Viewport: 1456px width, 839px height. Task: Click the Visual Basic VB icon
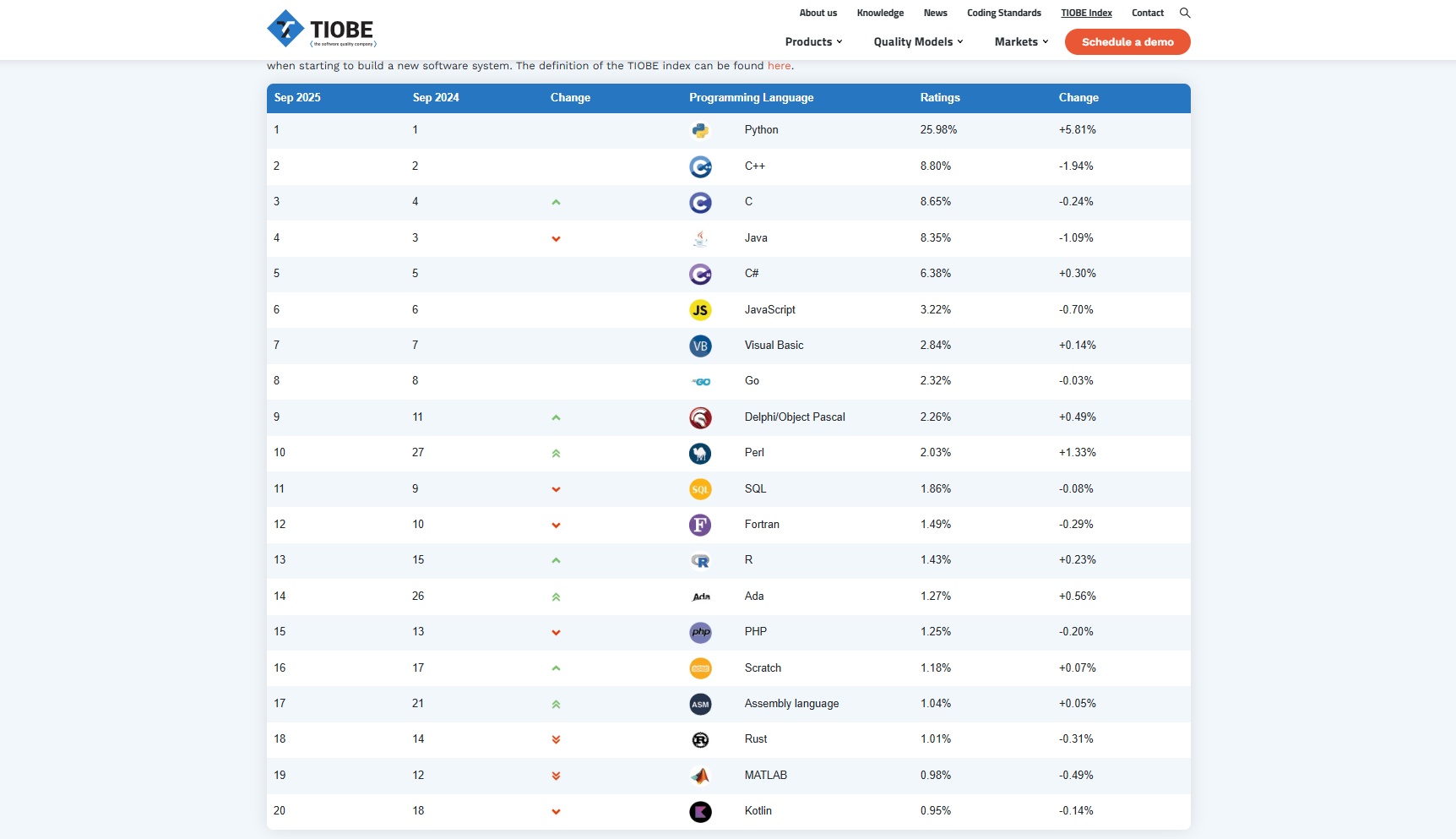point(700,346)
